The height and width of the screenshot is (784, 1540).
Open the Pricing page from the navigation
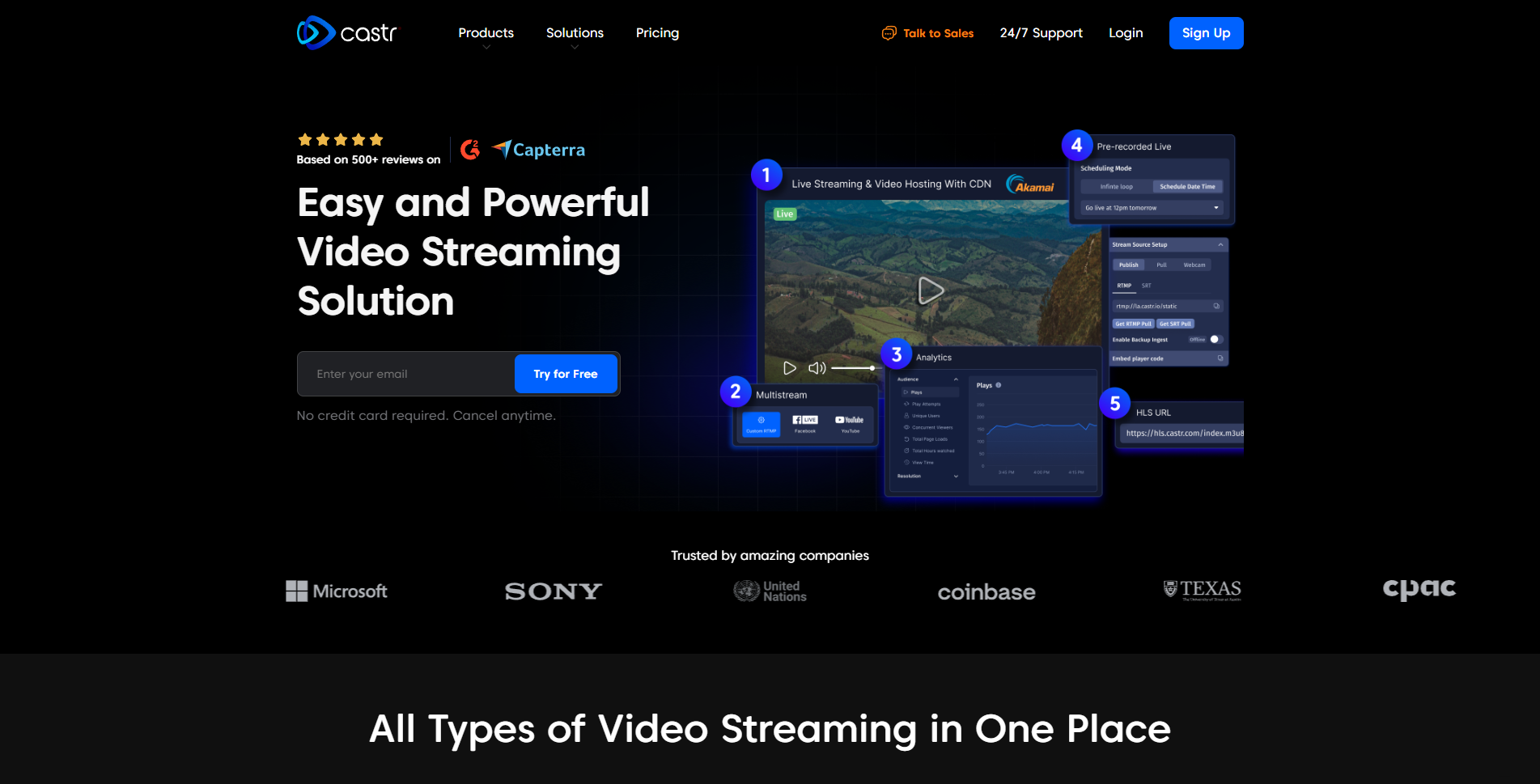coord(657,33)
